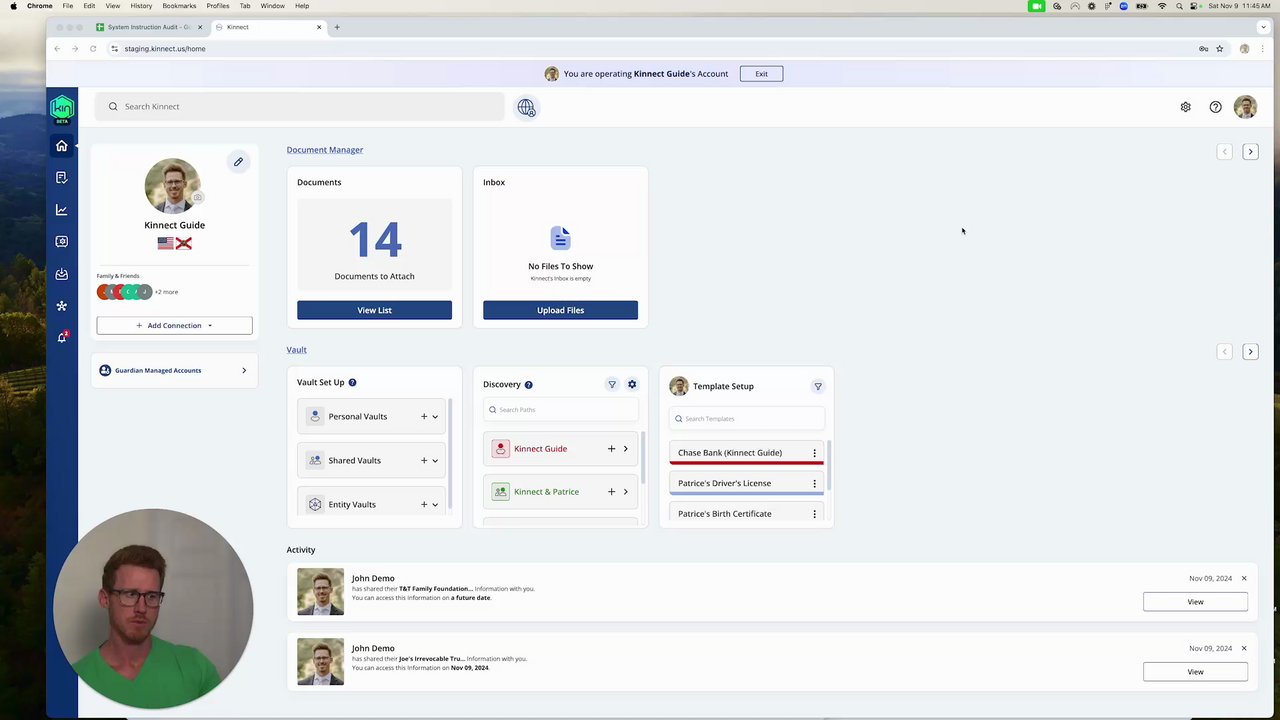
Task: Open options for Patrice's Birth Certificate
Action: pyautogui.click(x=814, y=514)
